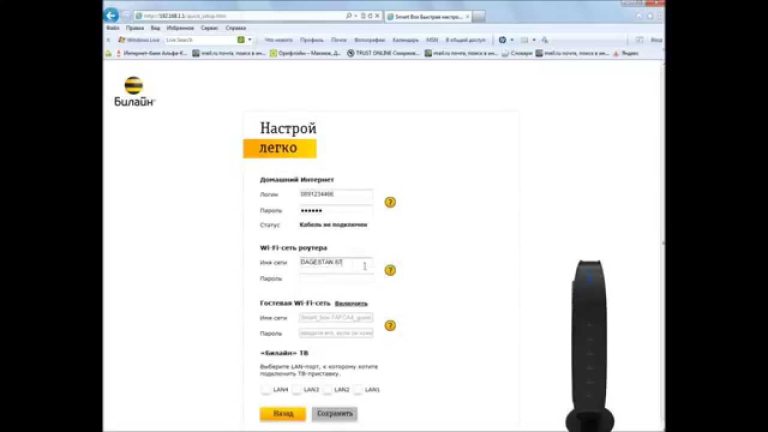Viewport: 768px width, 432px height.
Task: Open the Справка menu
Action: click(x=236, y=28)
